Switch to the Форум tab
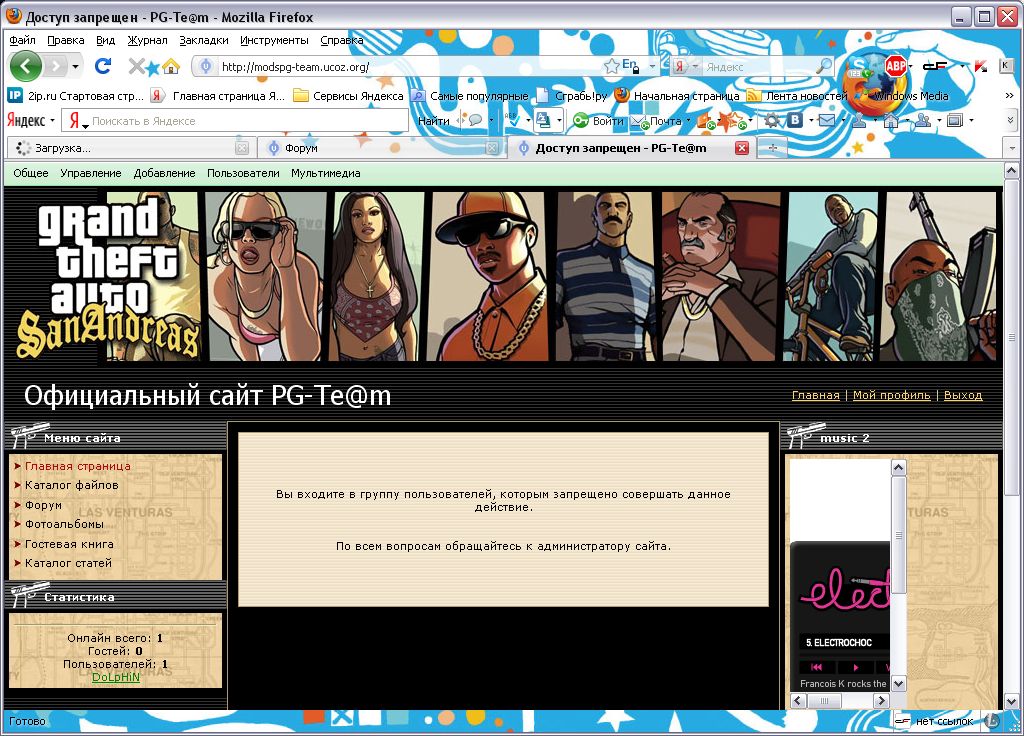This screenshot has height=736, width=1024. [381, 148]
